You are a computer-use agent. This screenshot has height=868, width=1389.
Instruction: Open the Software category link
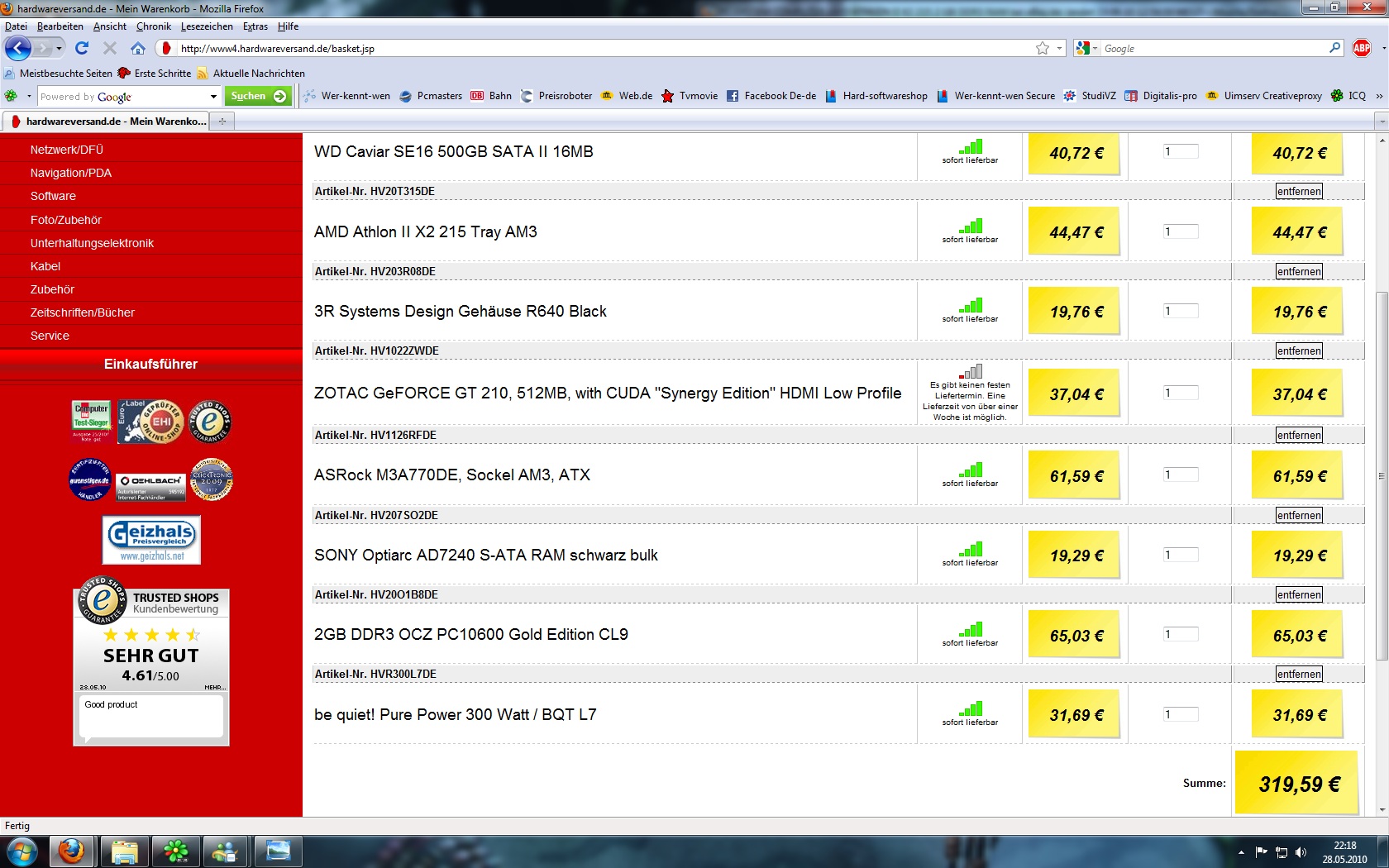53,196
